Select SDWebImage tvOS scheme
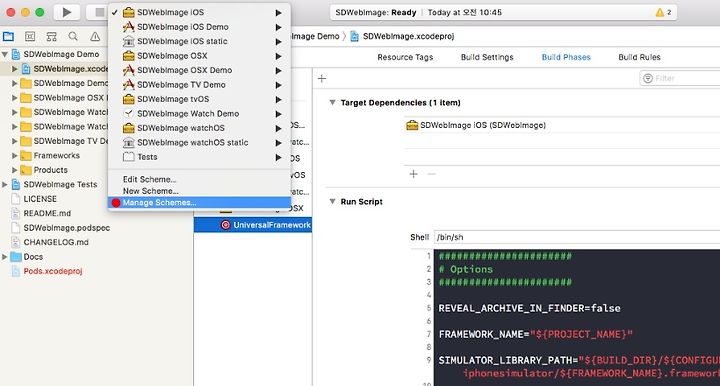Viewport: 720px width, 386px height. (x=199, y=99)
